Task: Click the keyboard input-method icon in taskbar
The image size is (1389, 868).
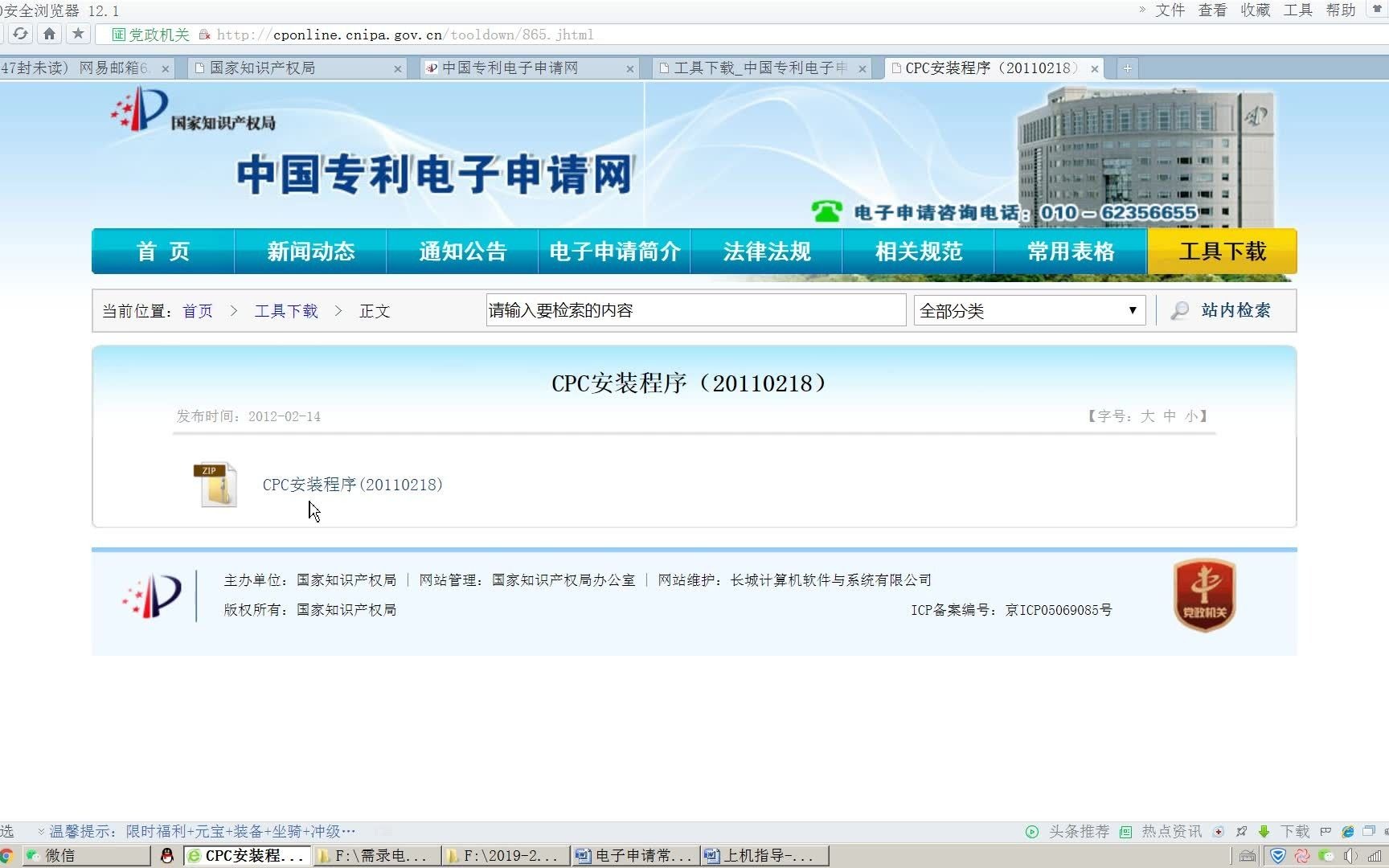Action: coord(1248,856)
